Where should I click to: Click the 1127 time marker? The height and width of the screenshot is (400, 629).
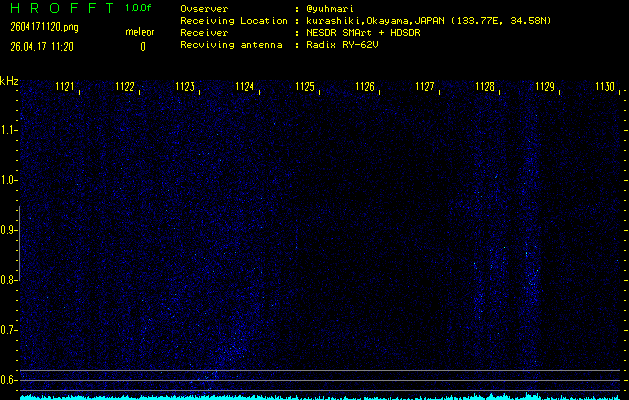(425, 87)
